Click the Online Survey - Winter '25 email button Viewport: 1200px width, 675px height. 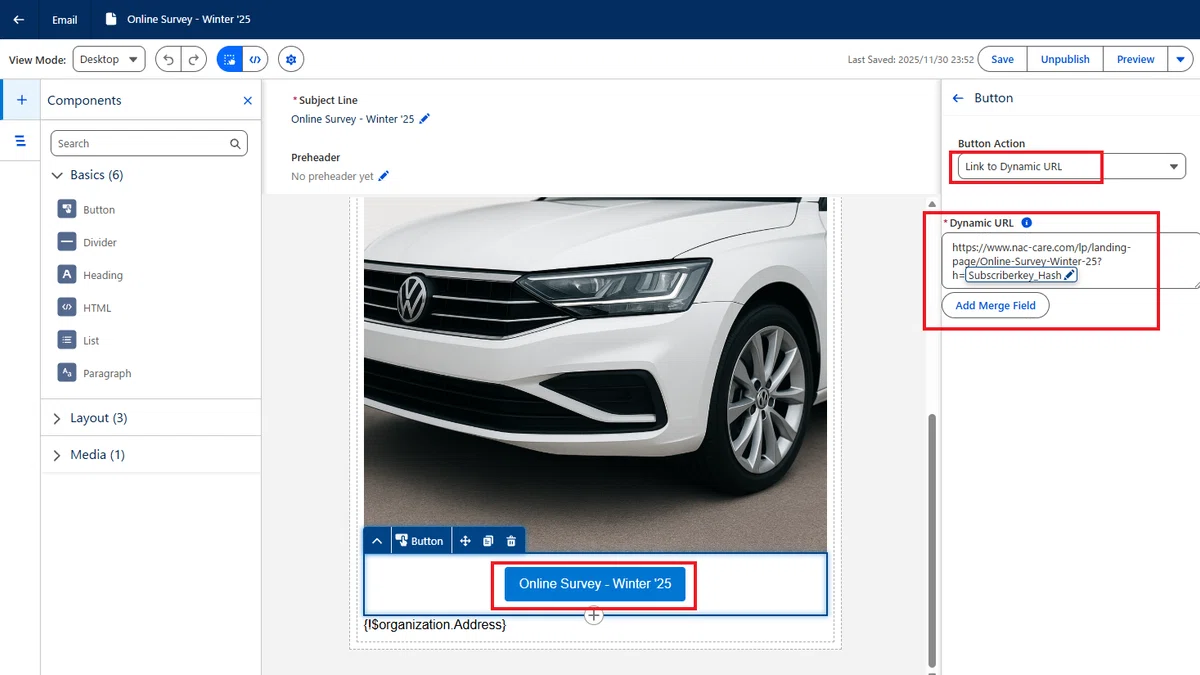click(595, 583)
